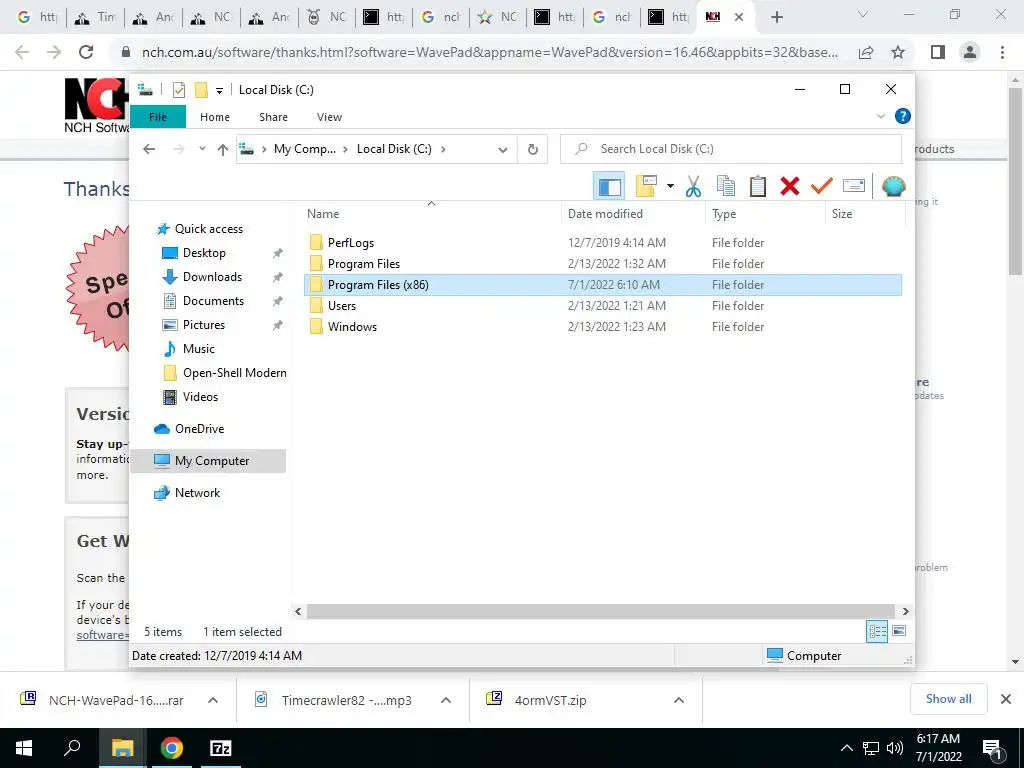Open Classic Shell settings shell icon

click(x=893, y=186)
